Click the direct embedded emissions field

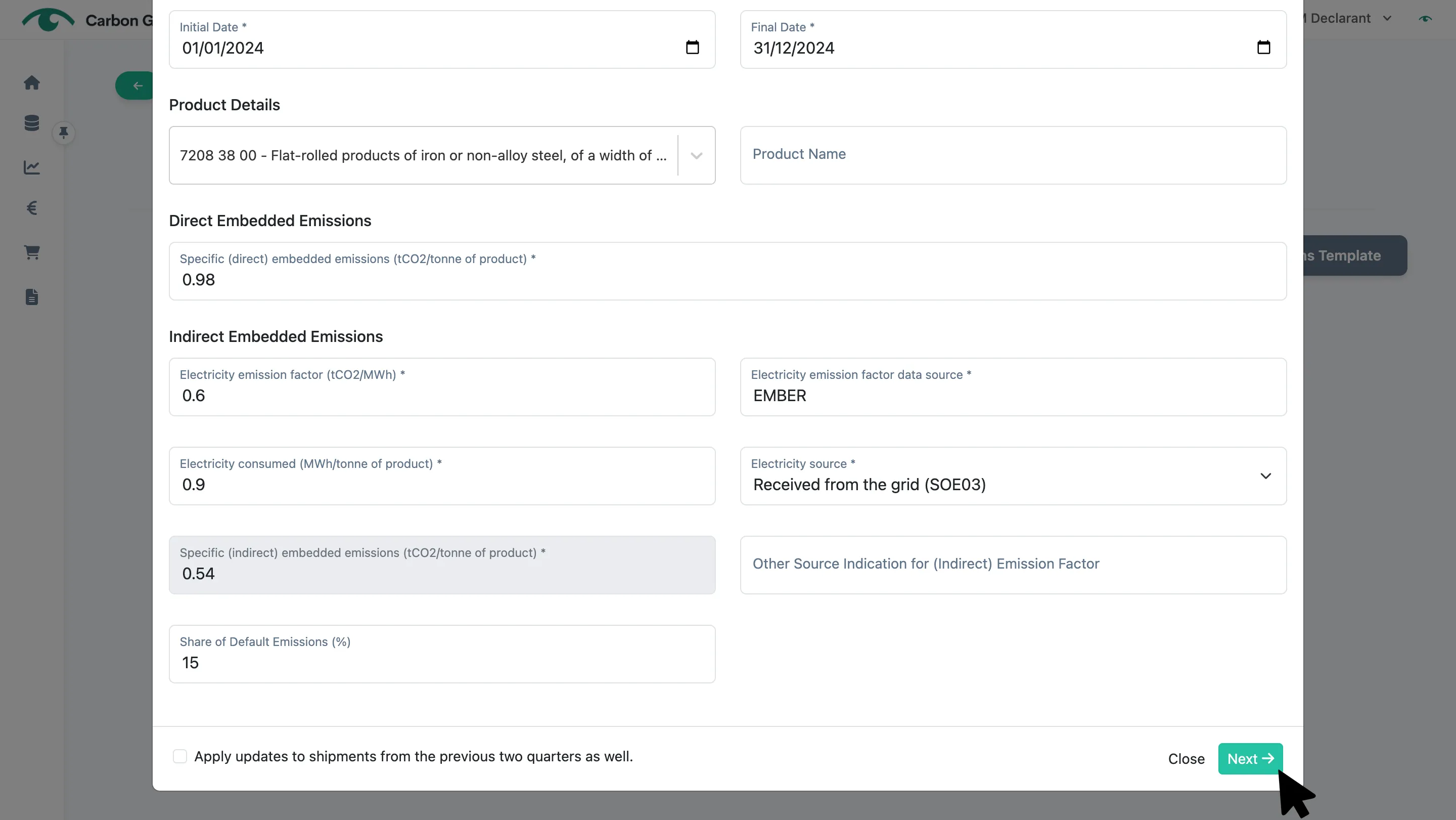[x=727, y=271]
